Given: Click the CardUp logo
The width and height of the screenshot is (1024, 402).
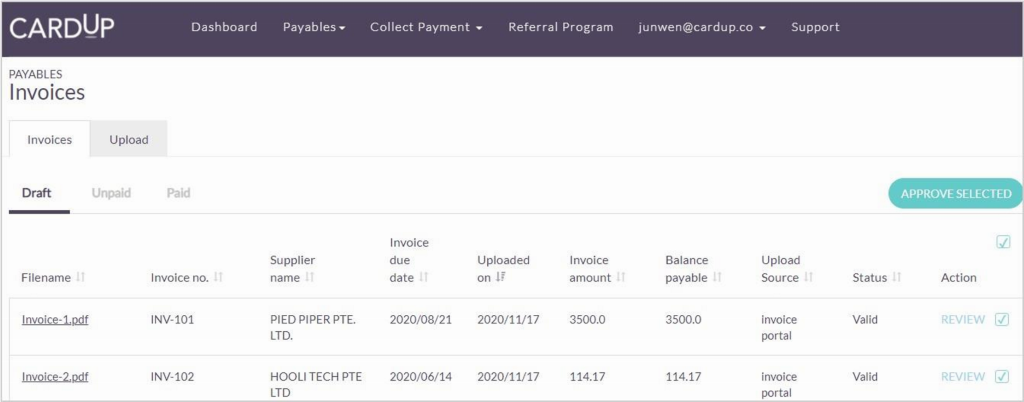Looking at the screenshot, I should 62,27.
